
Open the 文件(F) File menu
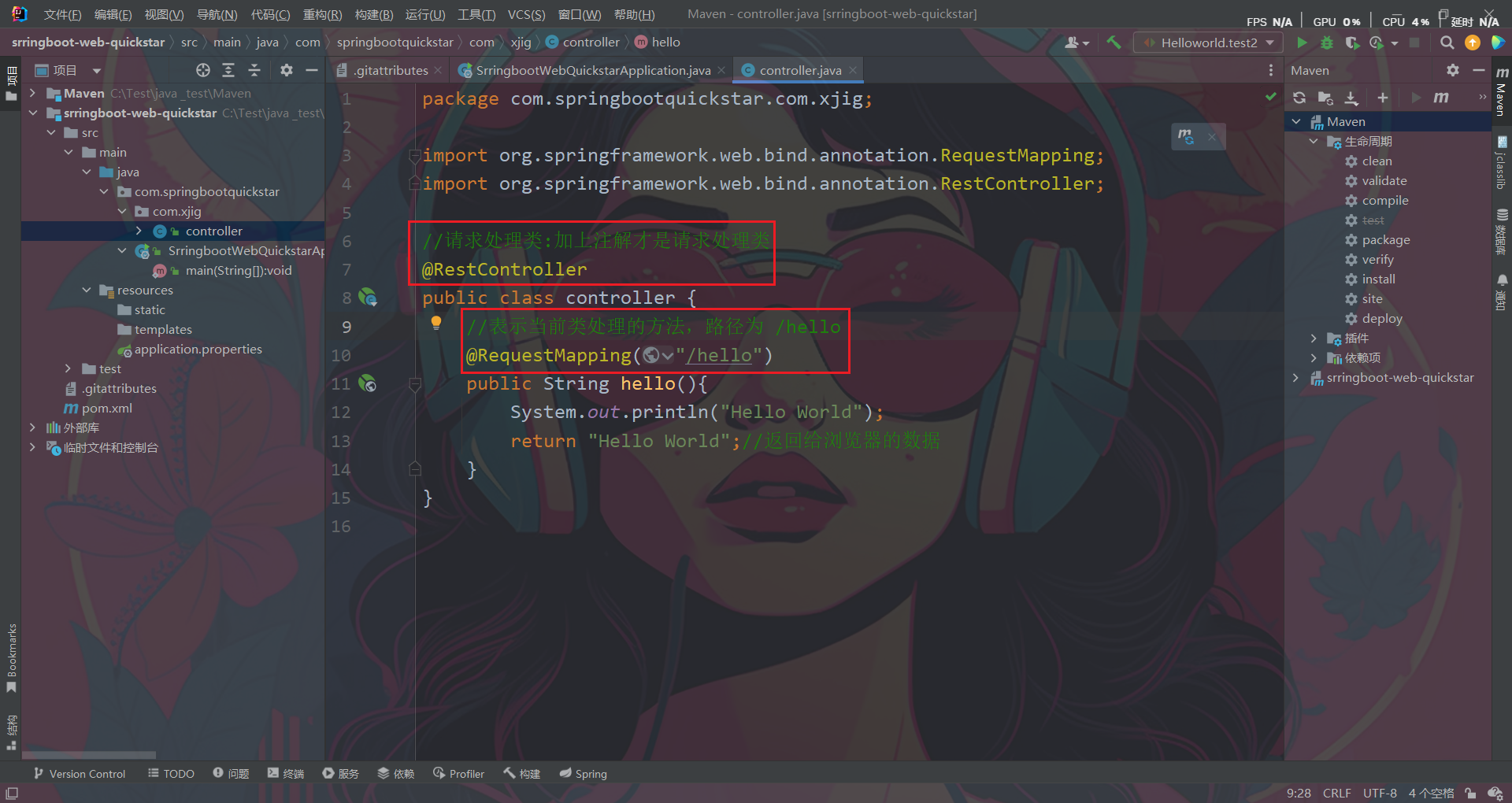click(63, 14)
